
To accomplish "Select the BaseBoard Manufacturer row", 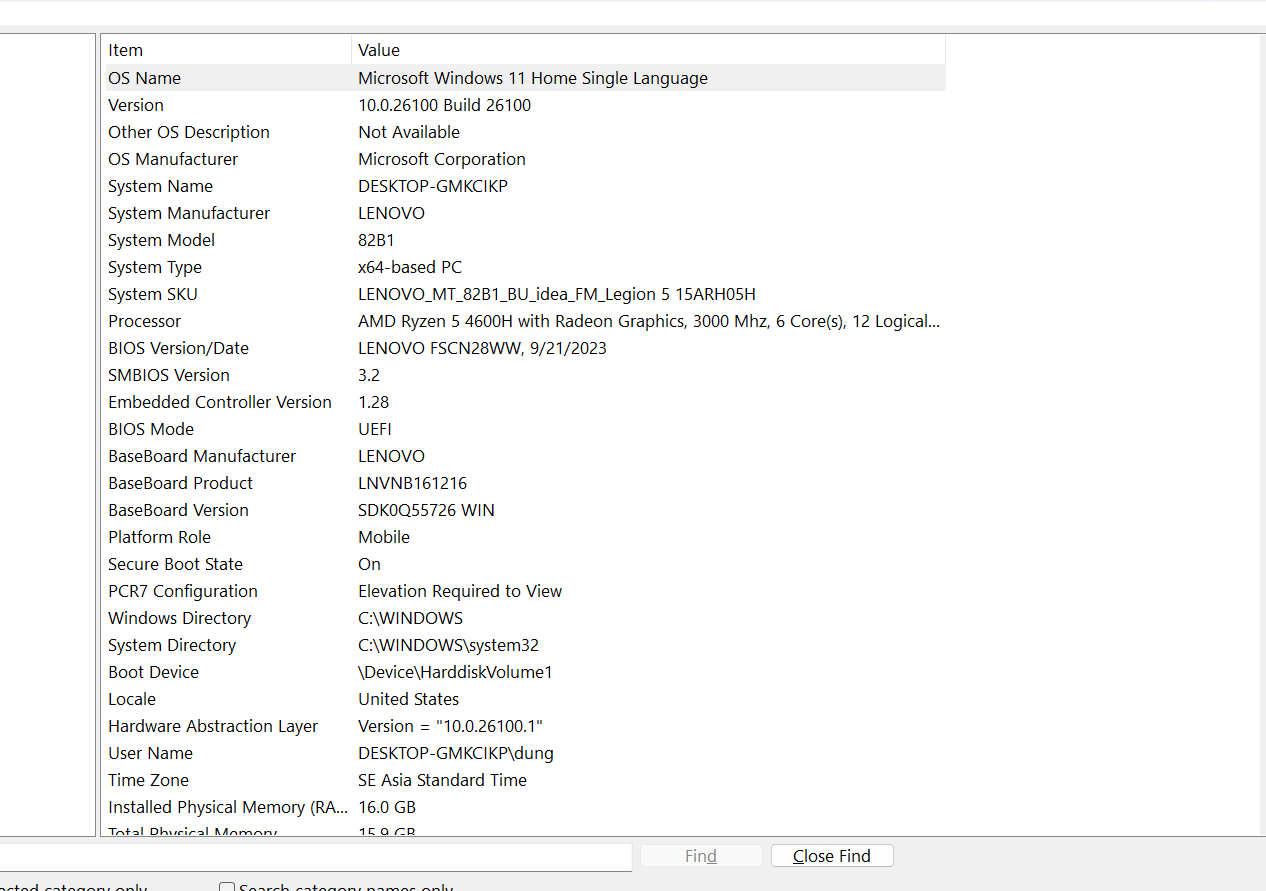I will (x=525, y=456).
